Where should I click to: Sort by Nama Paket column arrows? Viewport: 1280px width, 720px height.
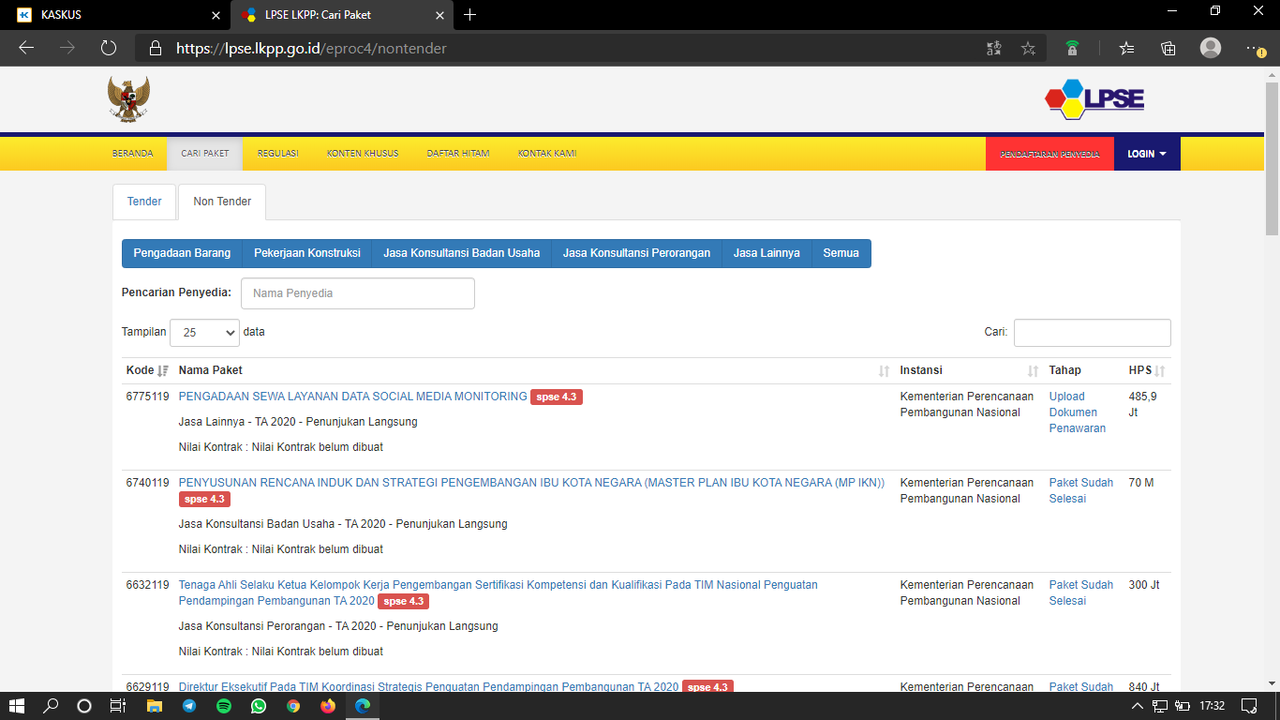coord(884,371)
